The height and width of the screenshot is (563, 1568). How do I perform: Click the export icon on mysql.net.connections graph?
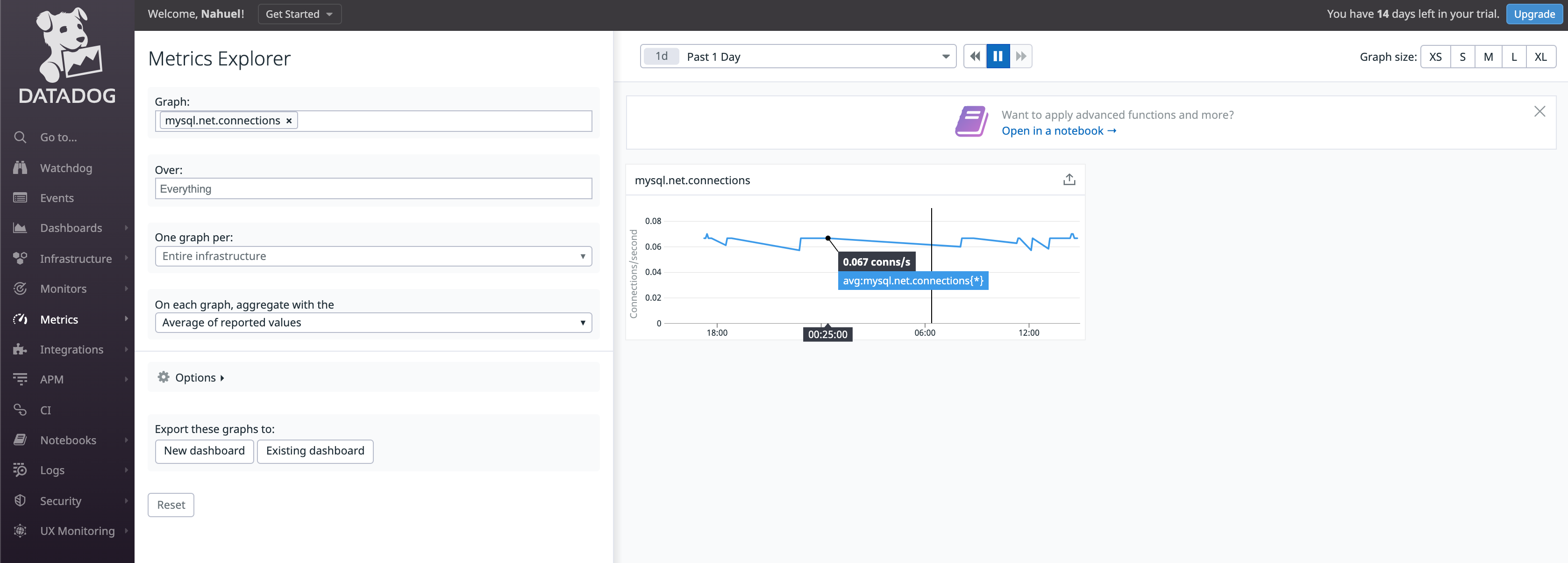pyautogui.click(x=1069, y=180)
